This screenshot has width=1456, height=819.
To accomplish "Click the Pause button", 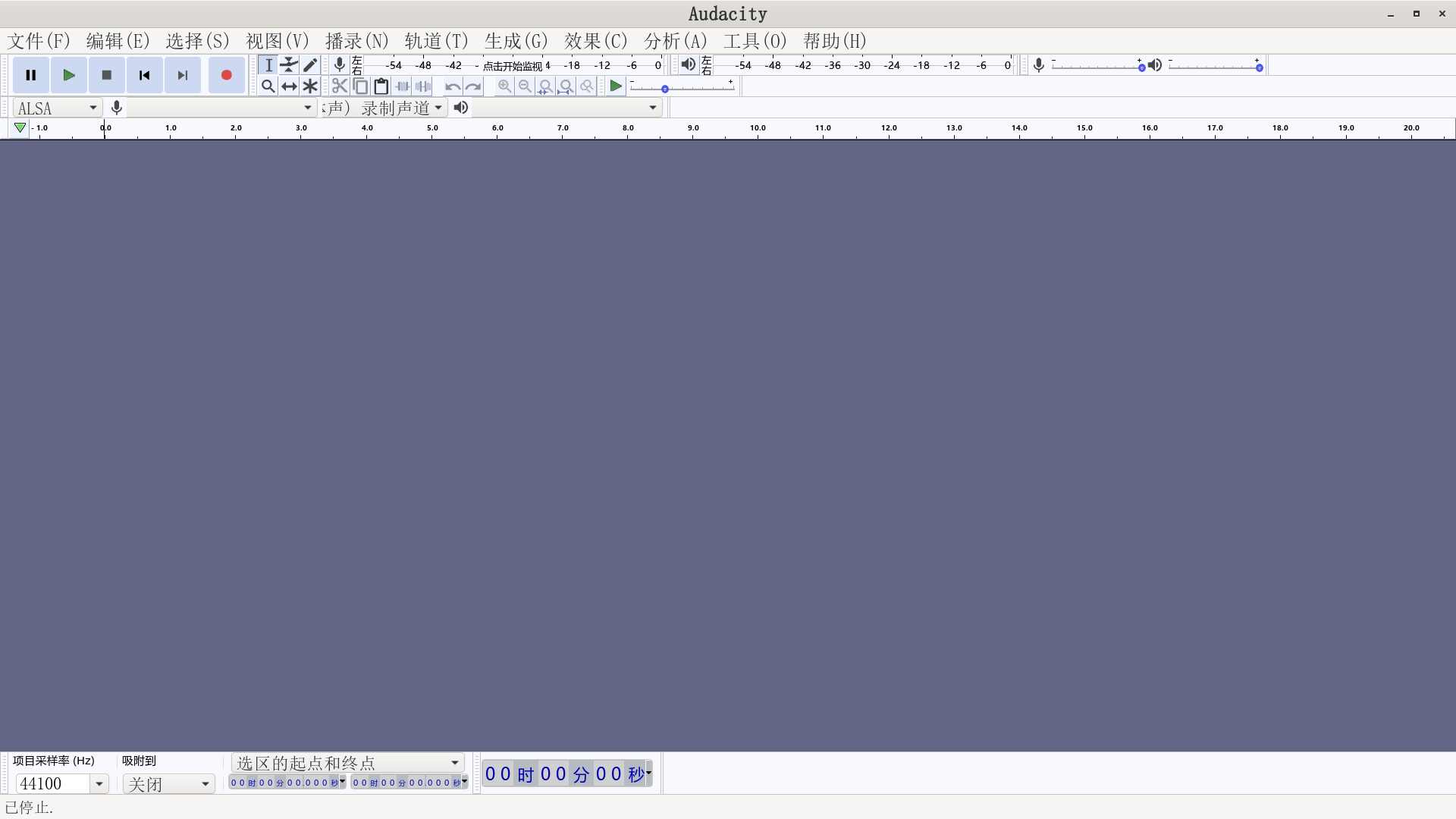I will 31,75.
